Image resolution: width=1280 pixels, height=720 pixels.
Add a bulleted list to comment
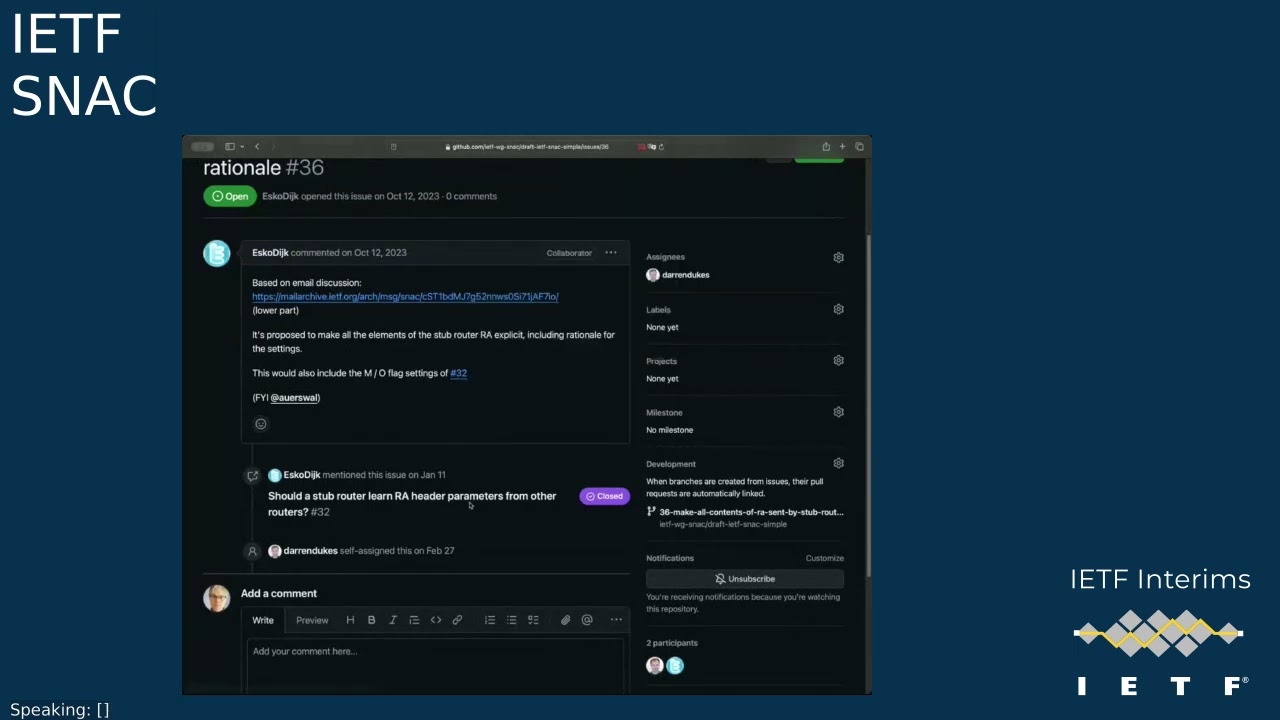[511, 620]
